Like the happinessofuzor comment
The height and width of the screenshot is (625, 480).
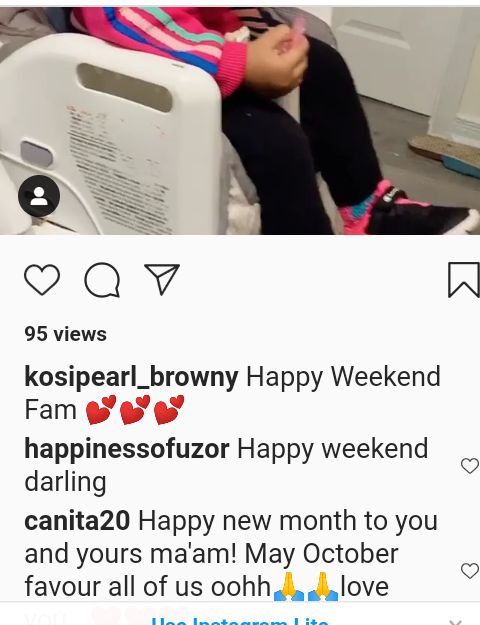click(x=470, y=466)
